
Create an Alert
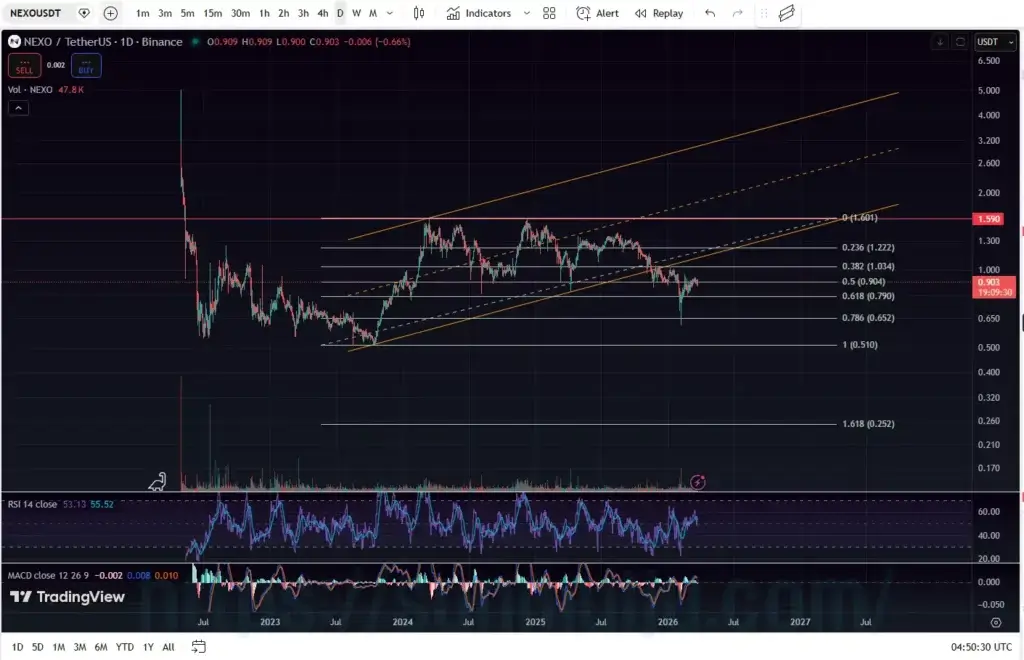click(x=597, y=13)
